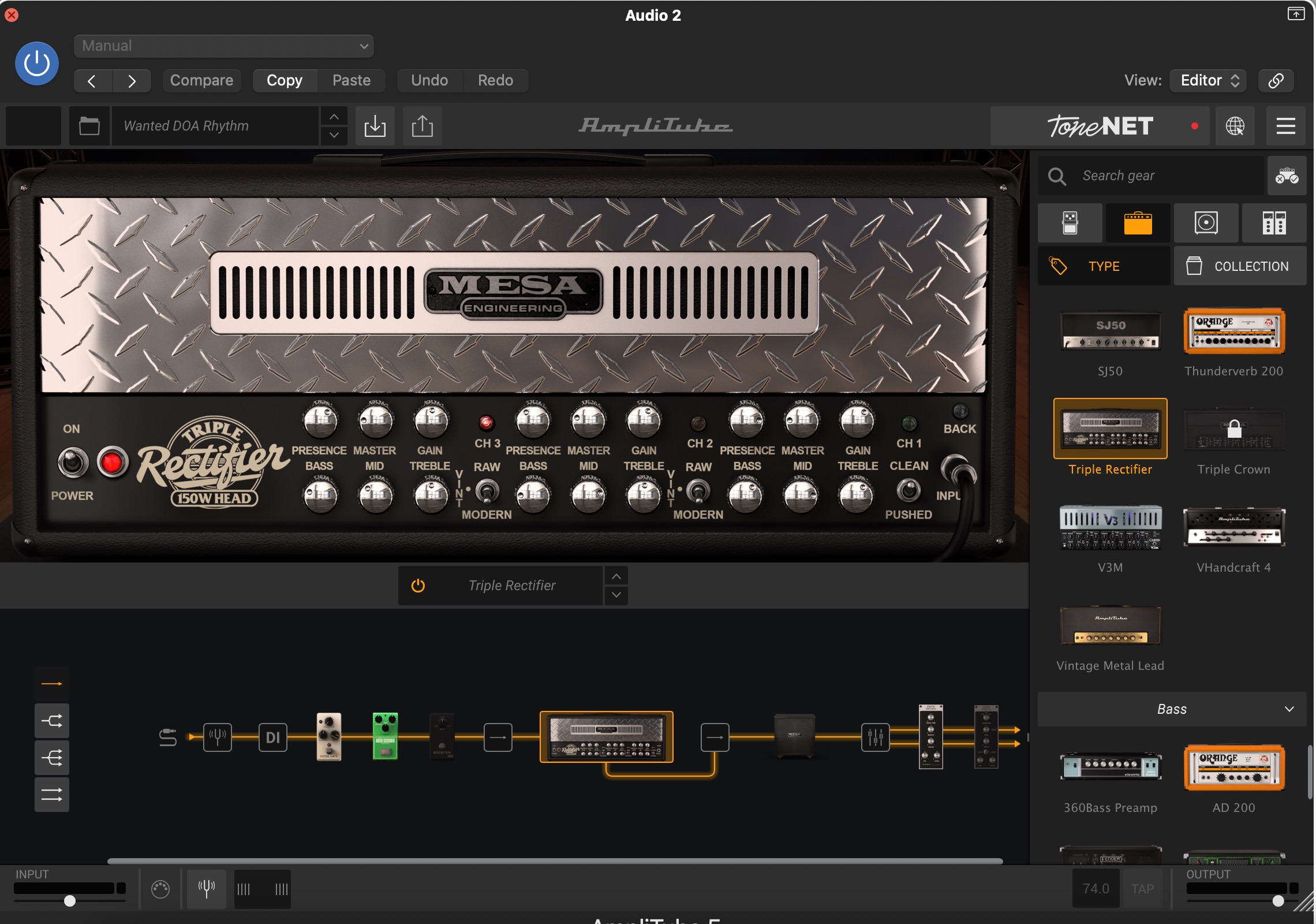
Task: Select next preset with down chevron beside Wanted DOA Rhythm
Action: pos(334,135)
